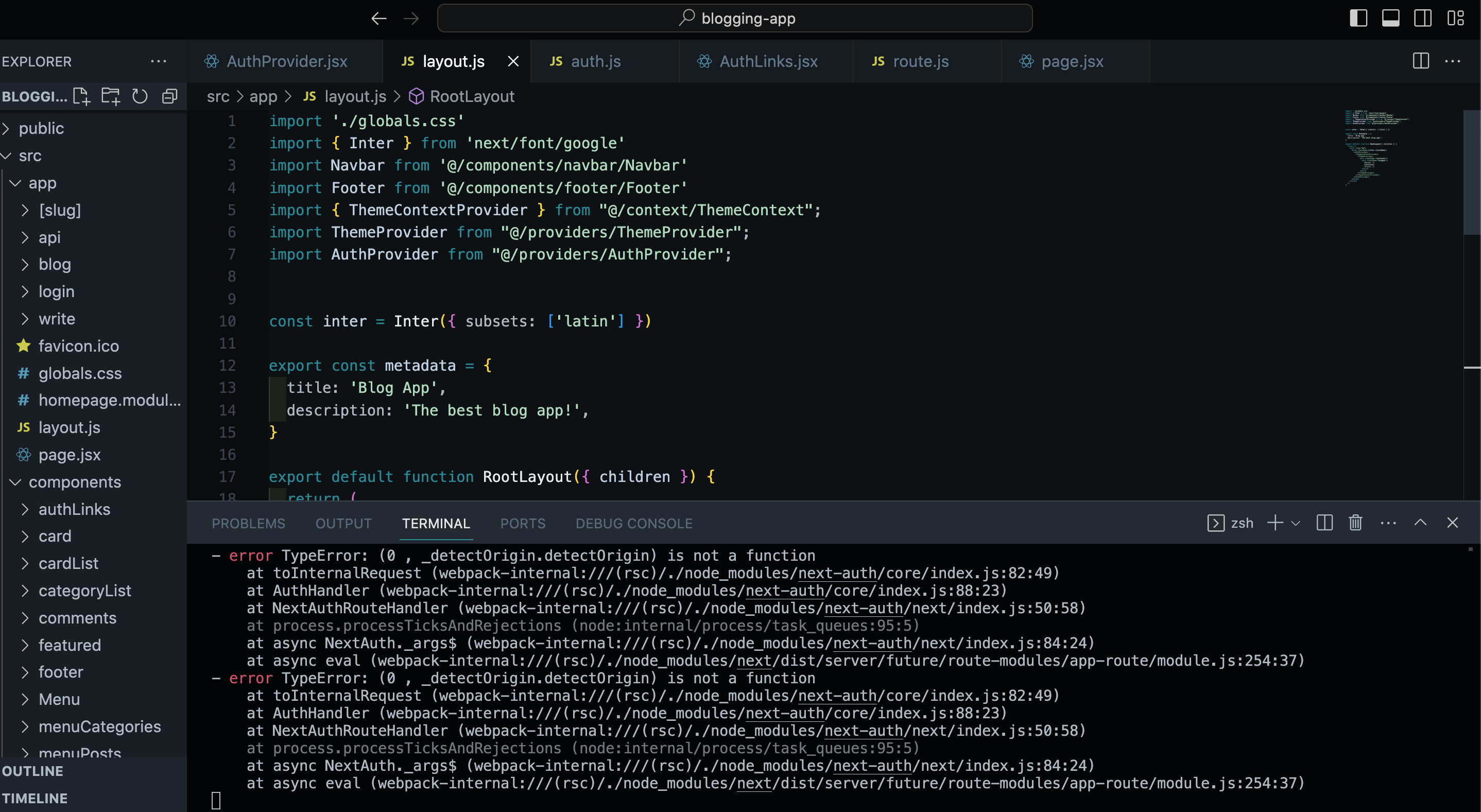Toggle bottom panel visibility
The width and height of the screenshot is (1481, 812).
(1390, 19)
